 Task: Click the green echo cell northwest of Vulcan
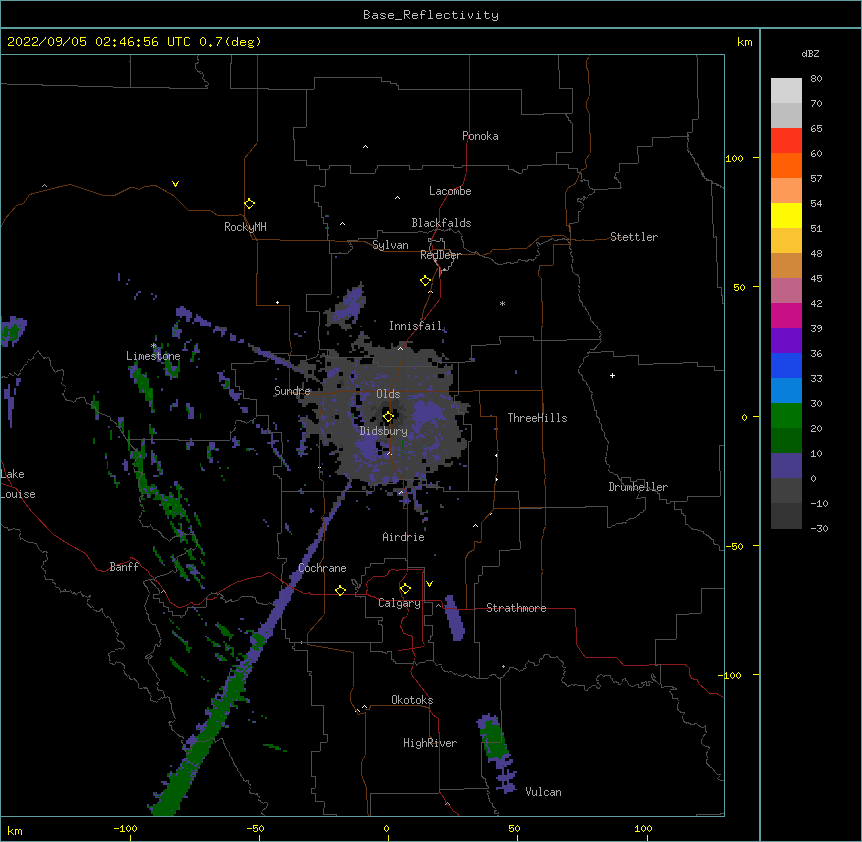point(495,739)
